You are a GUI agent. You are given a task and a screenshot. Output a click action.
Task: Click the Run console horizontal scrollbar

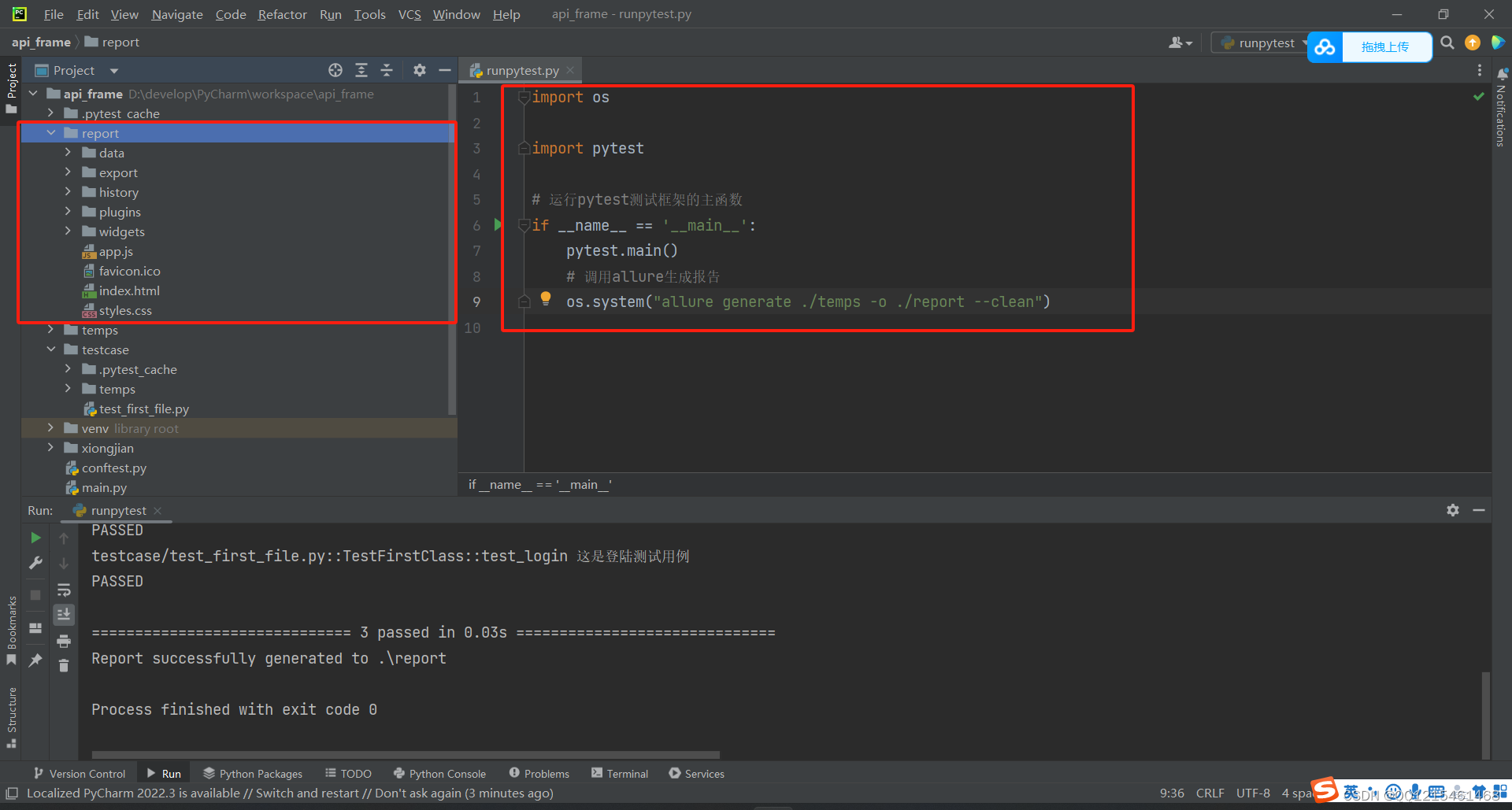coord(406,755)
